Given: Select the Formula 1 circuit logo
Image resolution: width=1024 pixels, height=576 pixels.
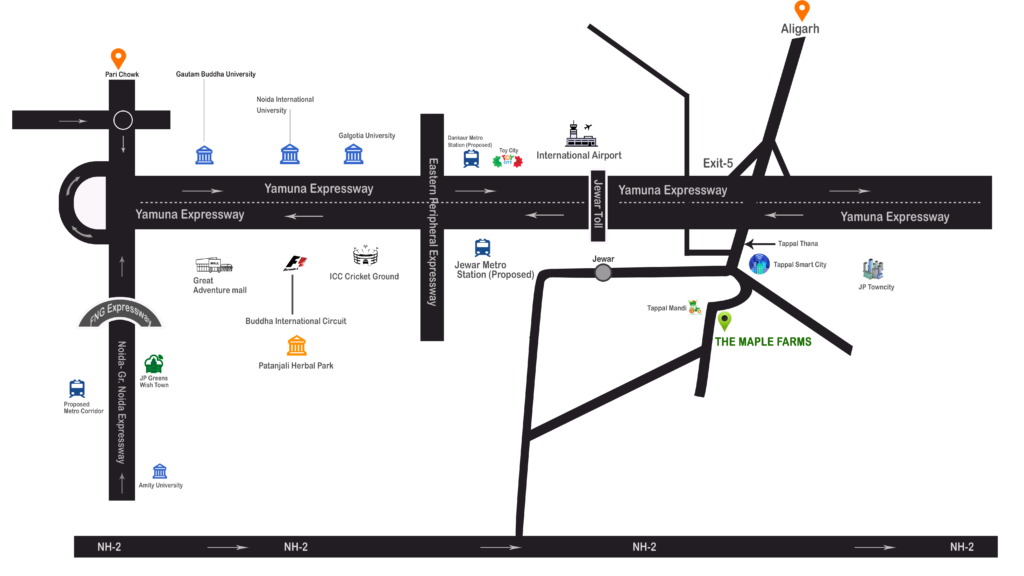Looking at the screenshot, I should (295, 263).
